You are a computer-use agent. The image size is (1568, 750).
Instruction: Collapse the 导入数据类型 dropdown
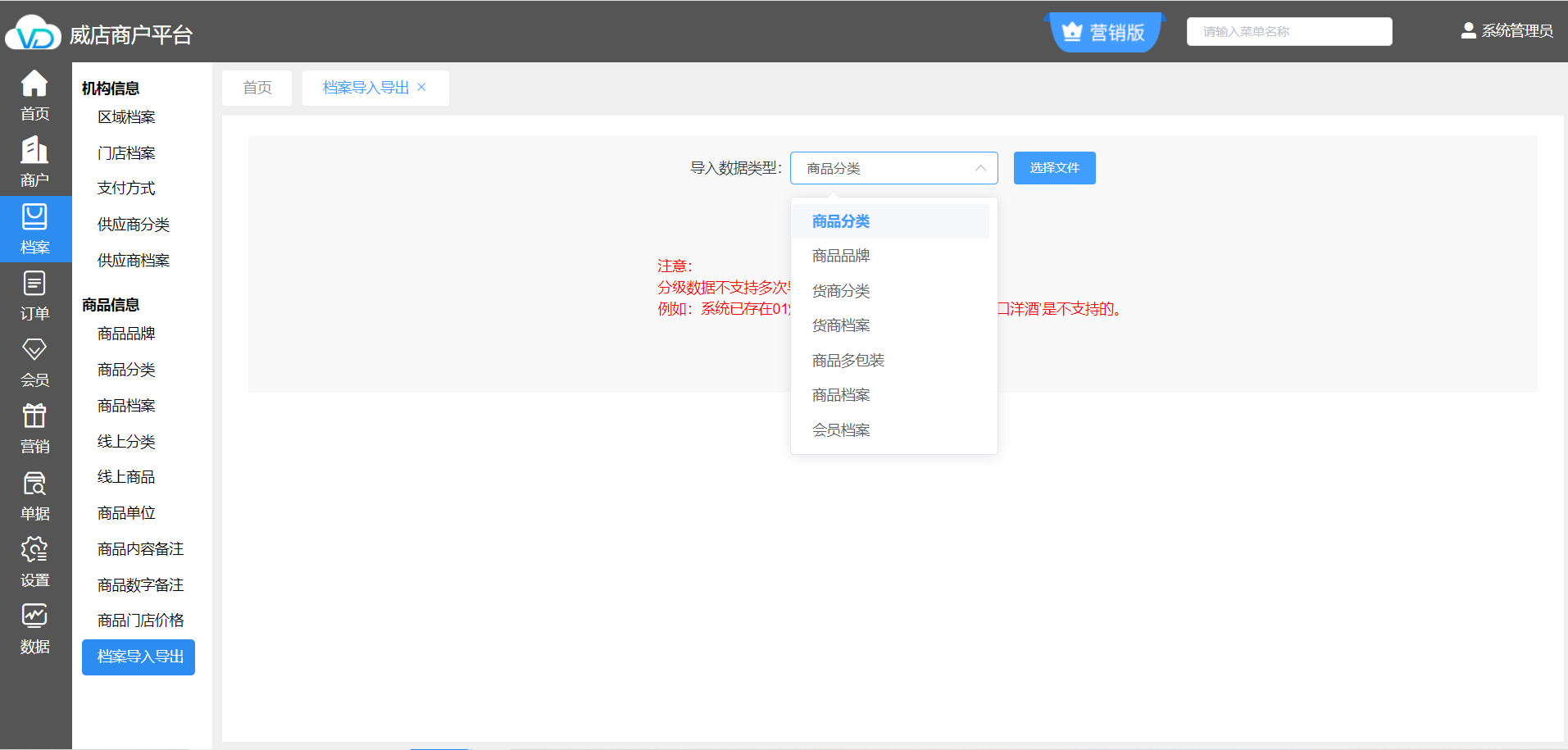point(979,168)
